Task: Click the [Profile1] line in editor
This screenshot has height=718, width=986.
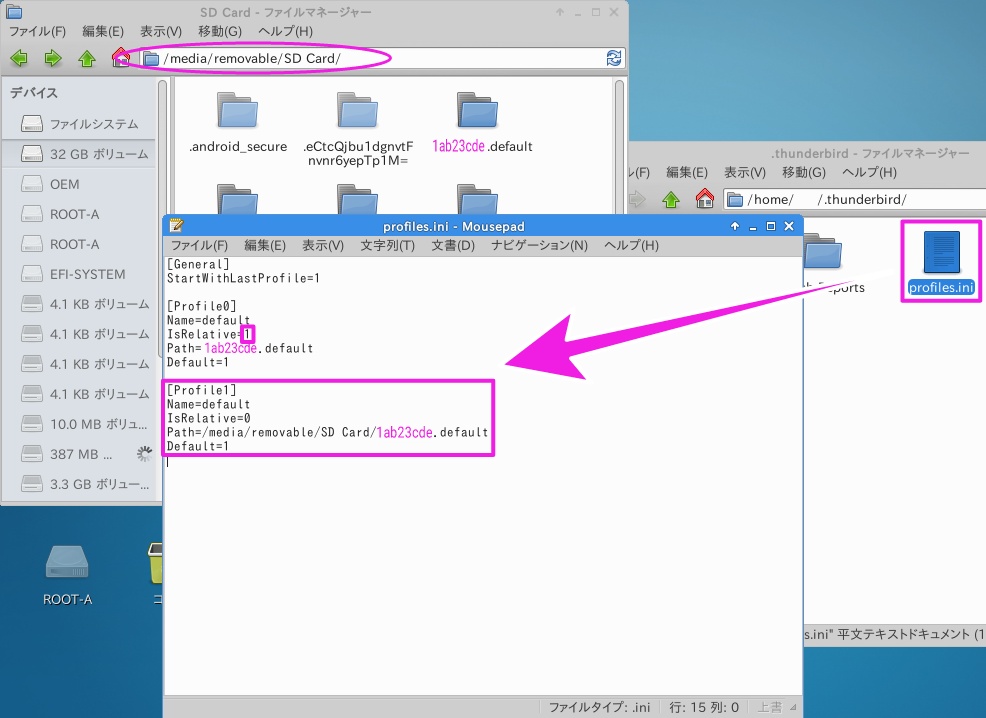Action: [x=201, y=390]
